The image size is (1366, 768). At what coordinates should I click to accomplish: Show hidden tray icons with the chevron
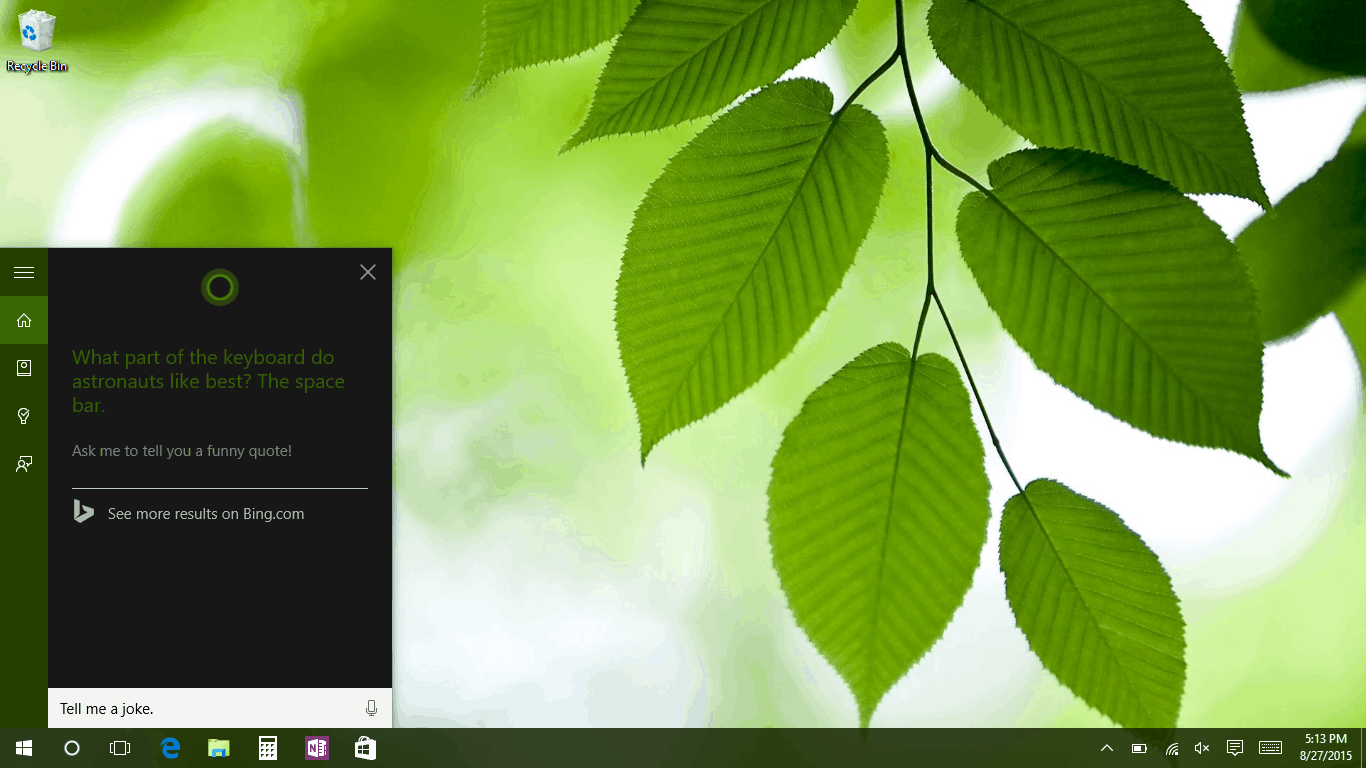[x=1106, y=747]
